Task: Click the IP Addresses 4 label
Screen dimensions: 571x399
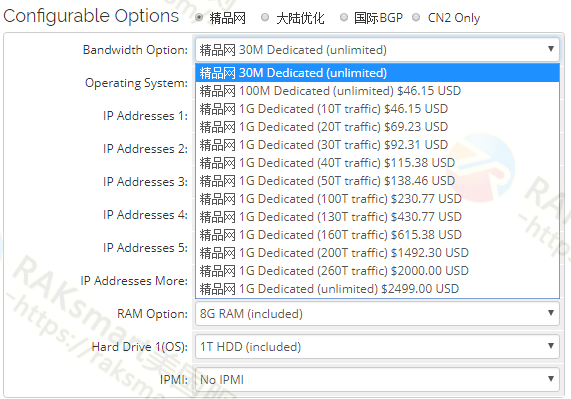Action: (x=145, y=215)
